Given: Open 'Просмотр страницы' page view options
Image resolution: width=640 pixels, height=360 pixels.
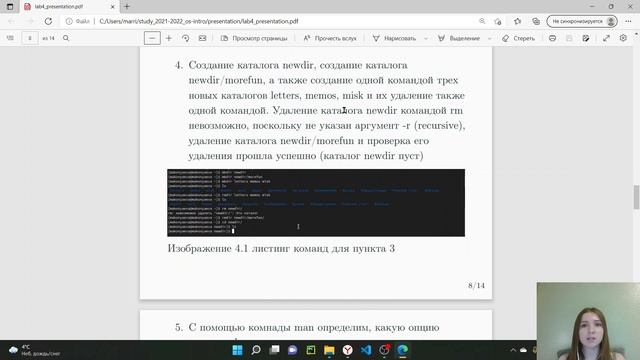Looking at the screenshot, I should click(x=254, y=38).
